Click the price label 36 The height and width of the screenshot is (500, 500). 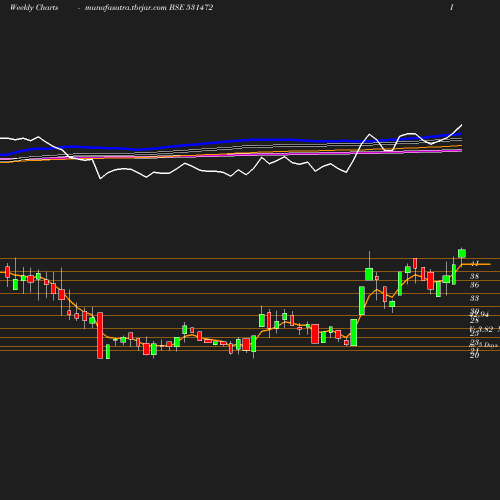475,285
